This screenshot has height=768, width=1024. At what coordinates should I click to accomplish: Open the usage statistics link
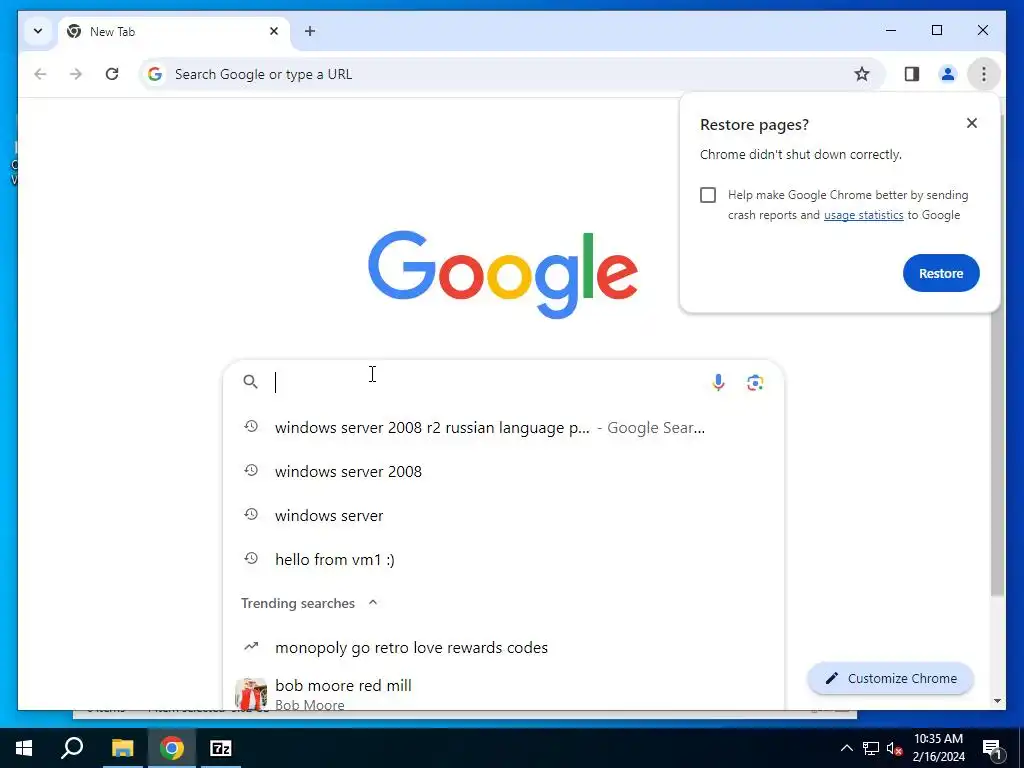[863, 215]
